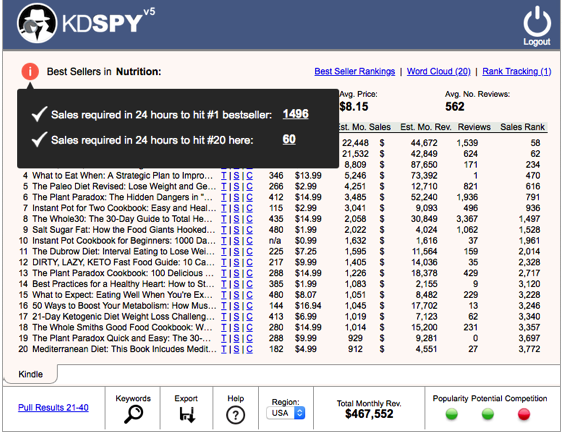
Task: Click price $16.94 in row 16
Action: point(308,306)
